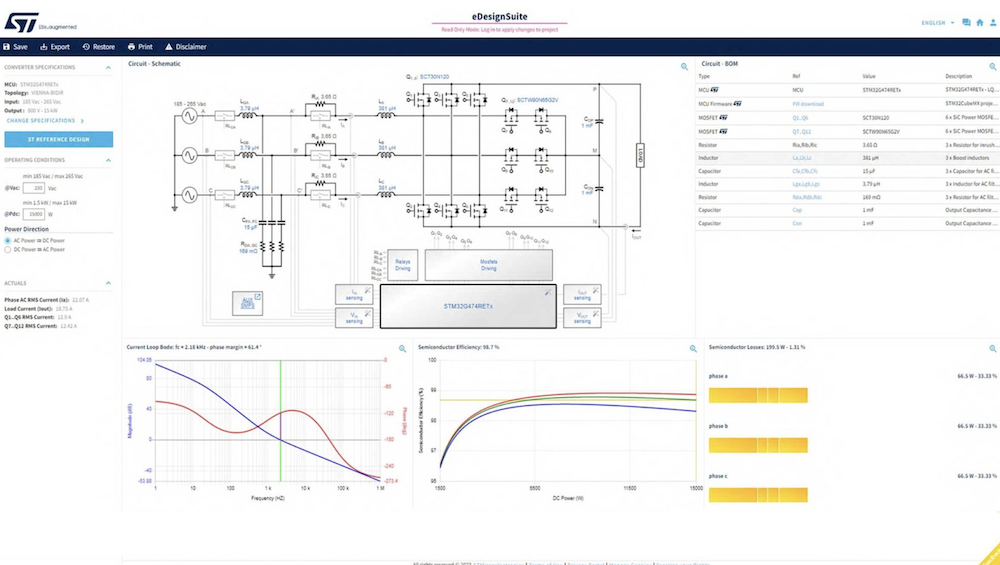Click the Save icon in toolbar
Image resolution: width=1000 pixels, height=565 pixels.
point(7,47)
